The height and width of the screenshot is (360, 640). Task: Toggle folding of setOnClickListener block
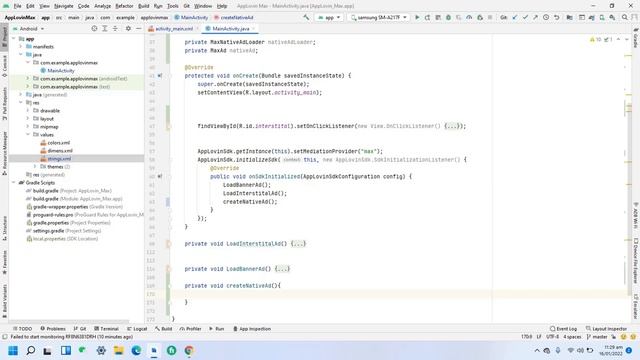click(168, 126)
